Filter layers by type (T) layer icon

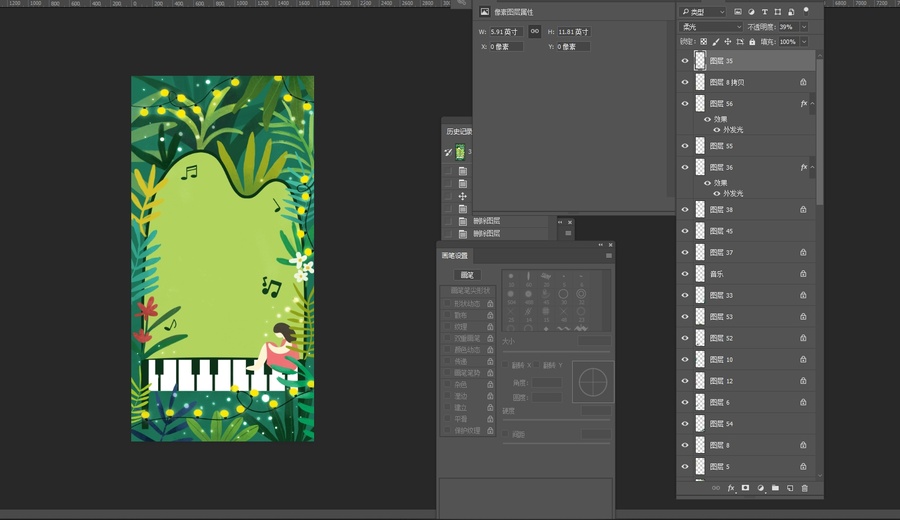(x=765, y=11)
